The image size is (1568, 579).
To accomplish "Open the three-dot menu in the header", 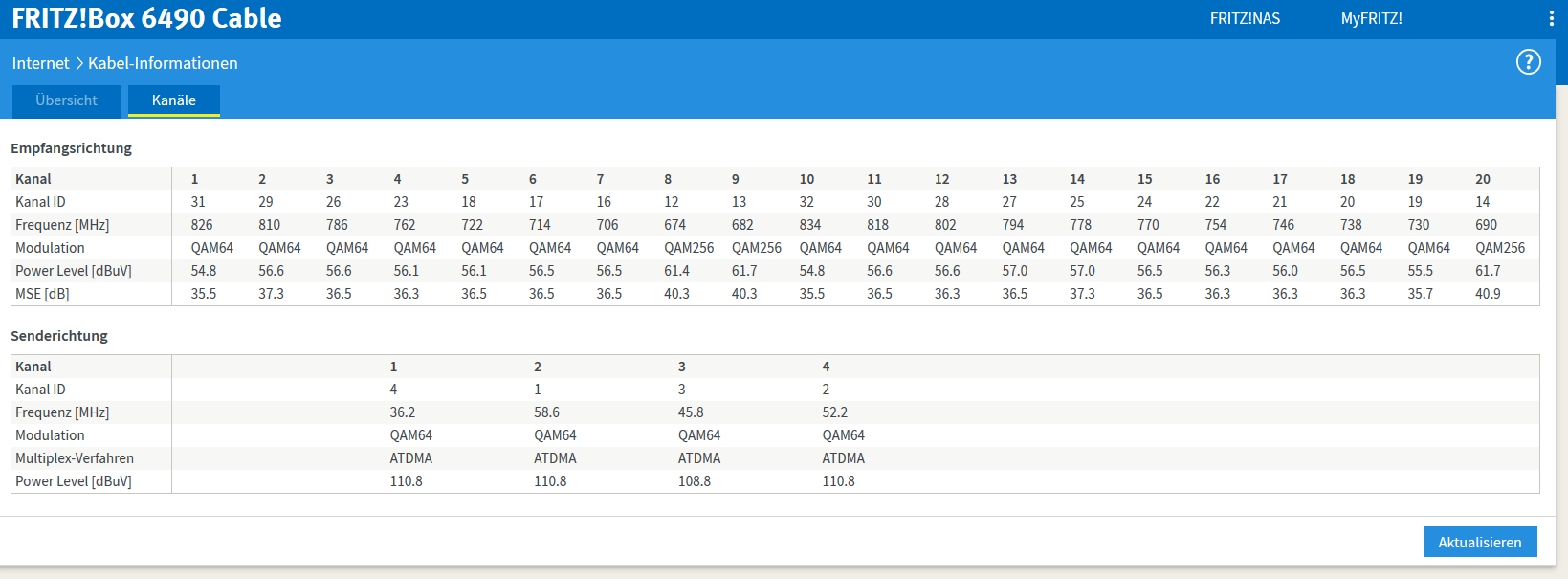I will tap(1551, 18).
